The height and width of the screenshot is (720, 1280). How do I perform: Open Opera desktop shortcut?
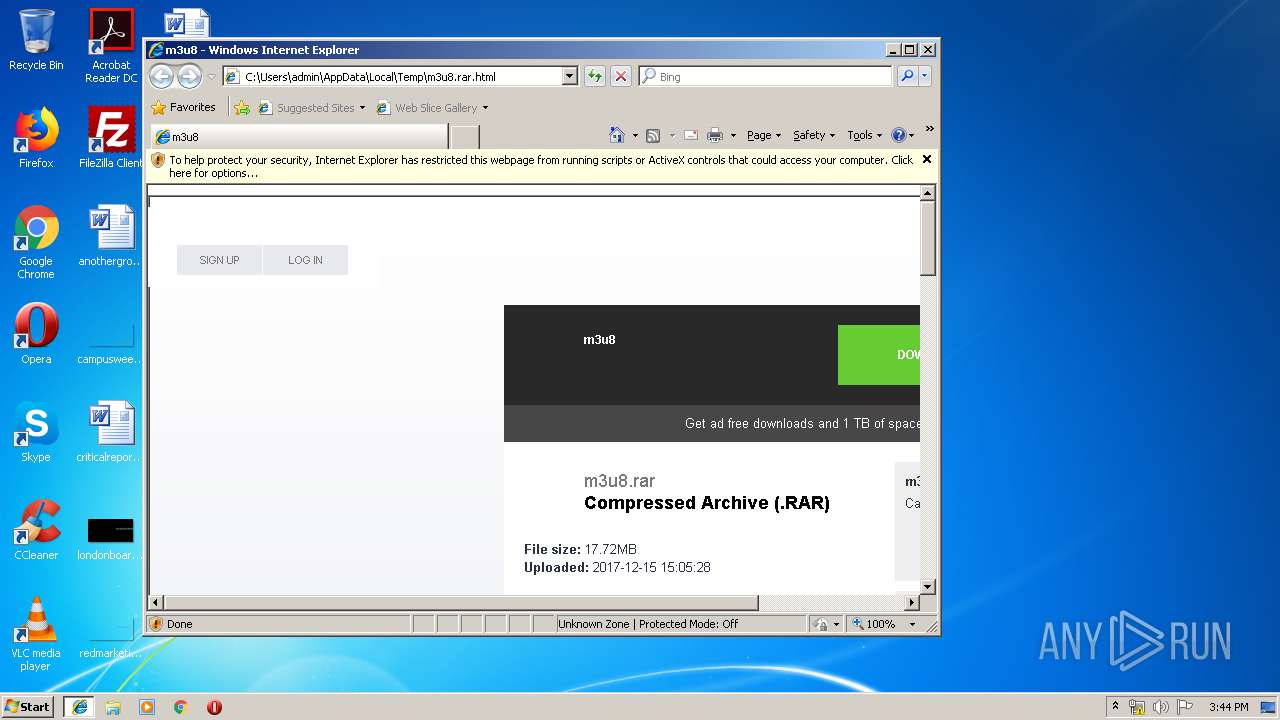[x=36, y=334]
